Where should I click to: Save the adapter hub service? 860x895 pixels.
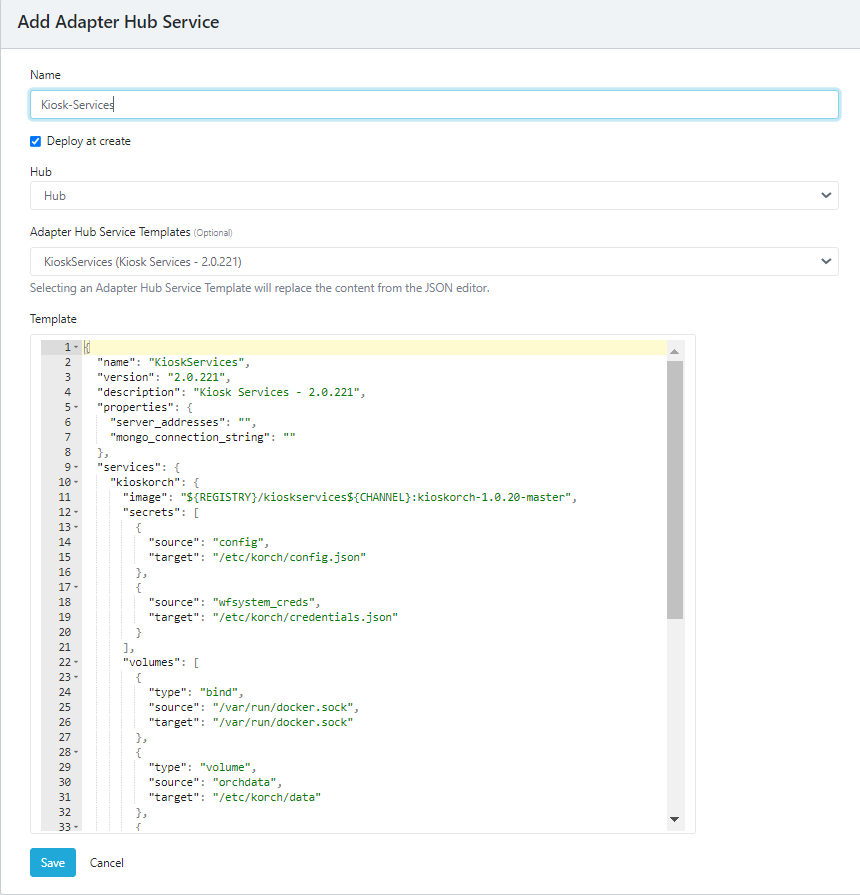click(53, 862)
